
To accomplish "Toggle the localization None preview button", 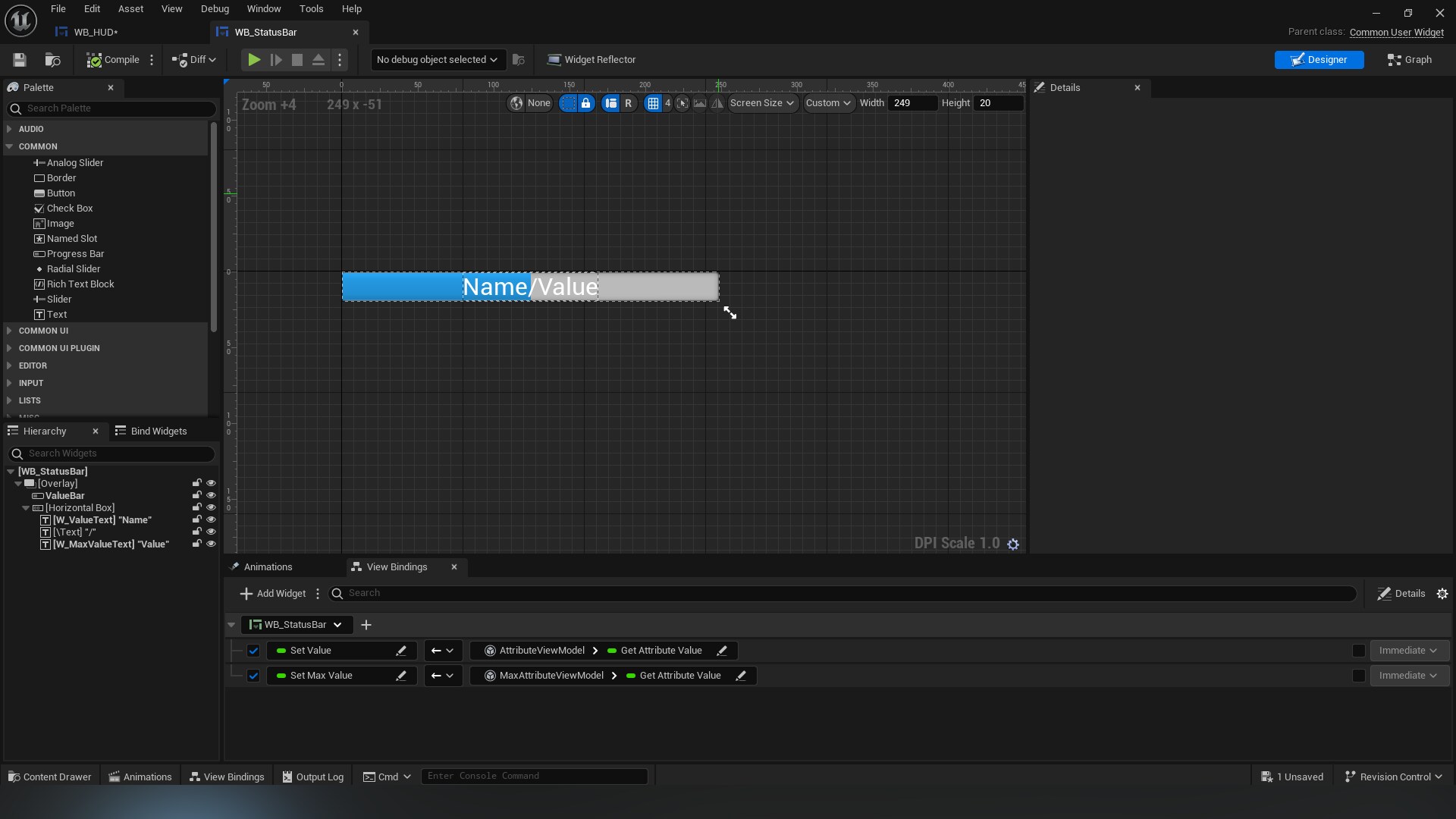I will click(x=530, y=103).
